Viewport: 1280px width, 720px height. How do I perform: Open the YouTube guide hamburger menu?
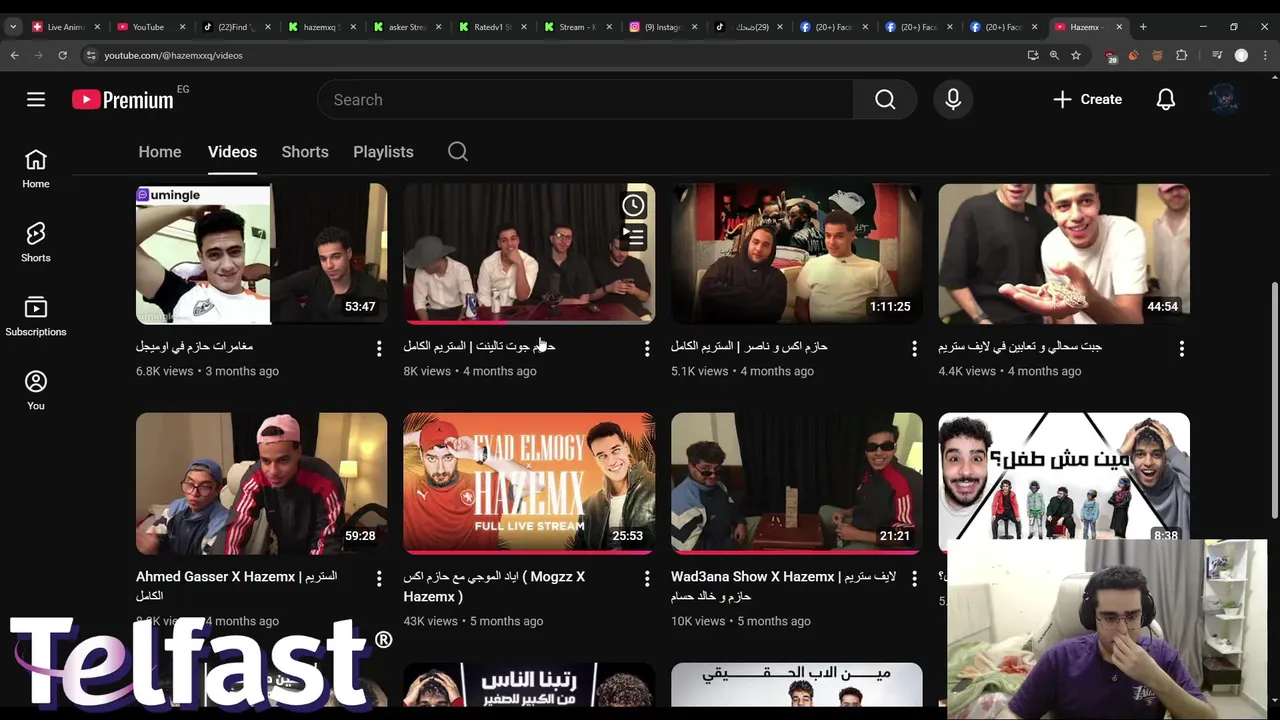click(x=36, y=99)
